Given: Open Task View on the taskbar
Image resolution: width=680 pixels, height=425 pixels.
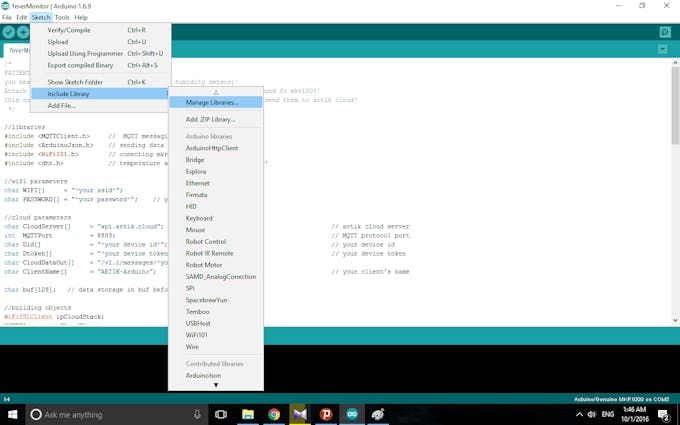Looking at the screenshot, I should pyautogui.click(x=221, y=414).
